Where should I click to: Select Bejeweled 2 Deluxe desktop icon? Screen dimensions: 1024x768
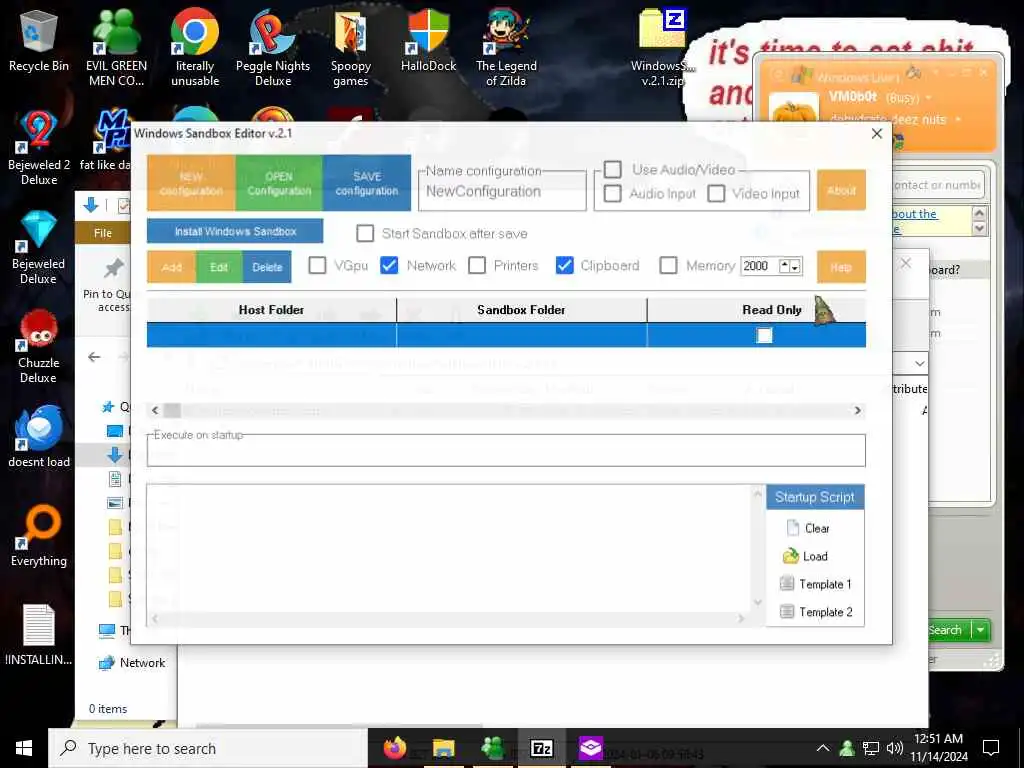(x=39, y=148)
